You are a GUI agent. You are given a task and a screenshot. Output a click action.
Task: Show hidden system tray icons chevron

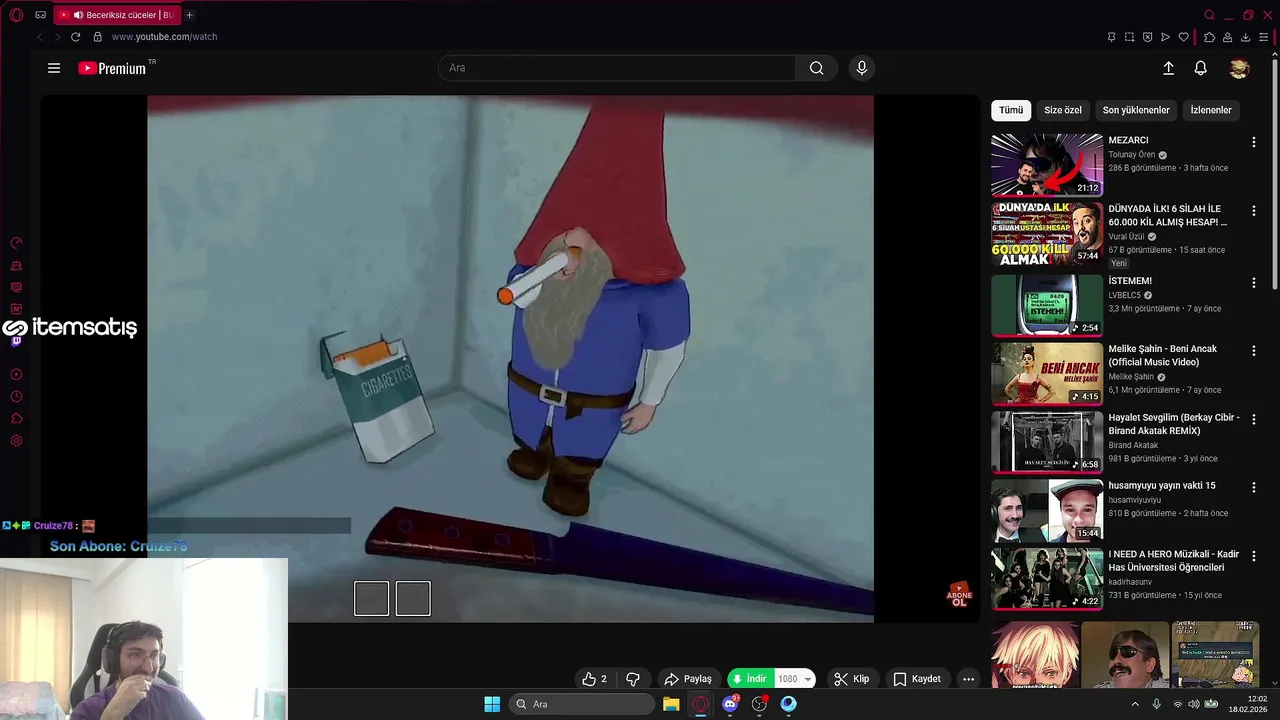(1134, 704)
